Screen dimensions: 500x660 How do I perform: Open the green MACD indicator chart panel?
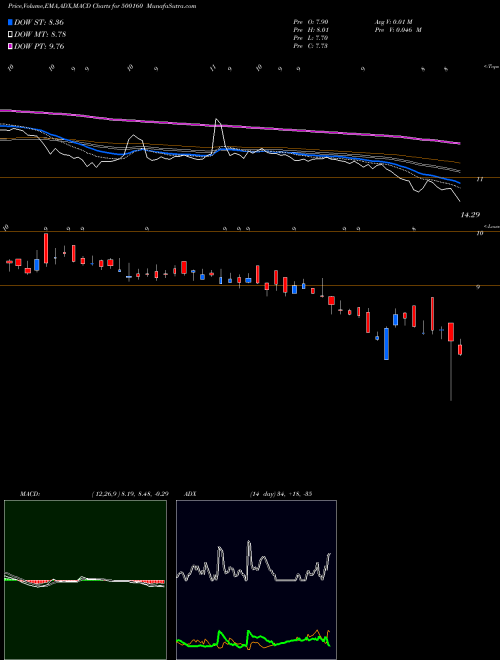click(x=85, y=580)
